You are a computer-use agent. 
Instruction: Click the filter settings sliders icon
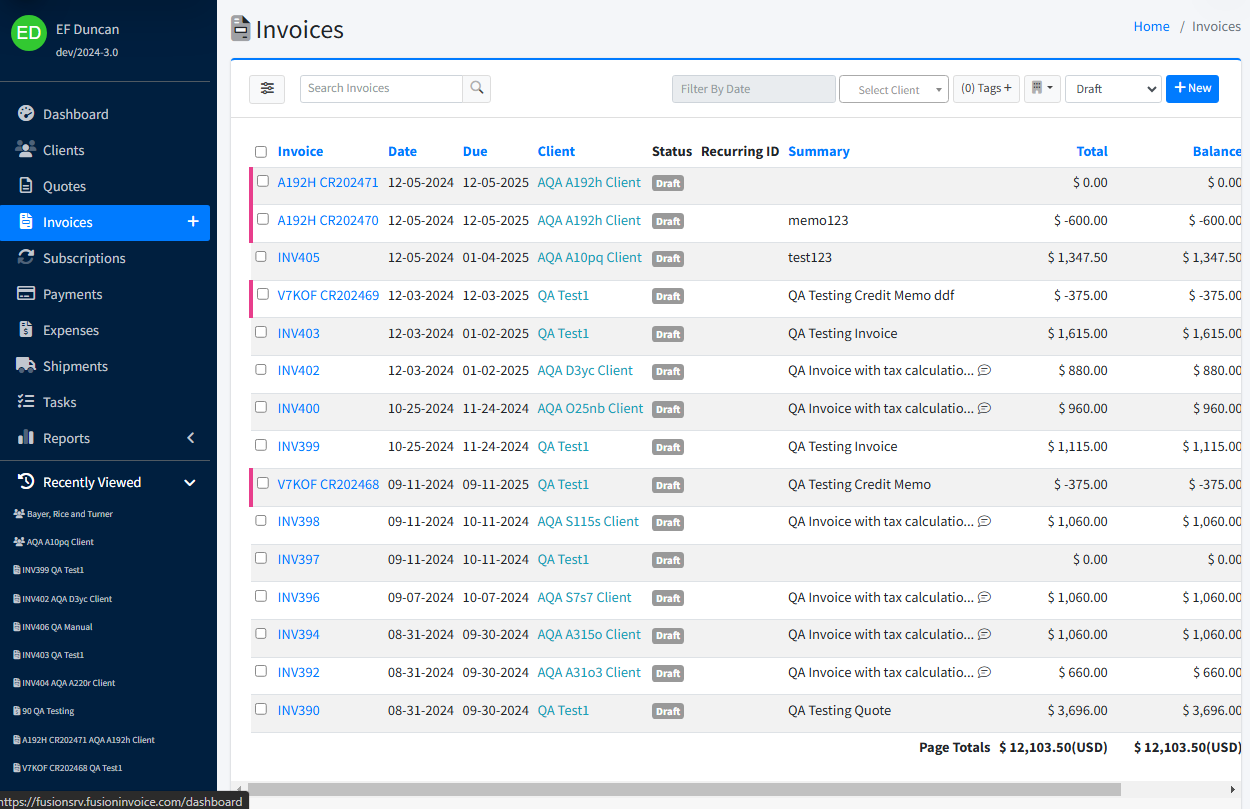pos(267,89)
